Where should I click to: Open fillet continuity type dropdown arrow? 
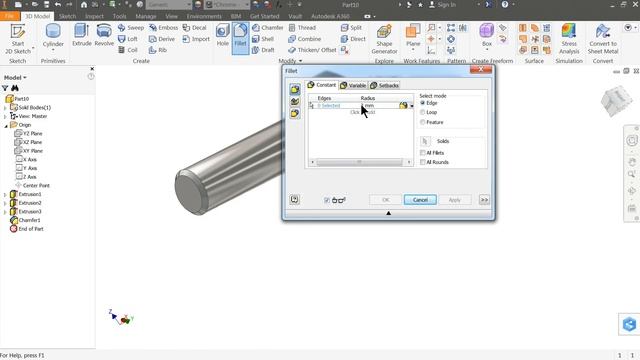coord(411,106)
